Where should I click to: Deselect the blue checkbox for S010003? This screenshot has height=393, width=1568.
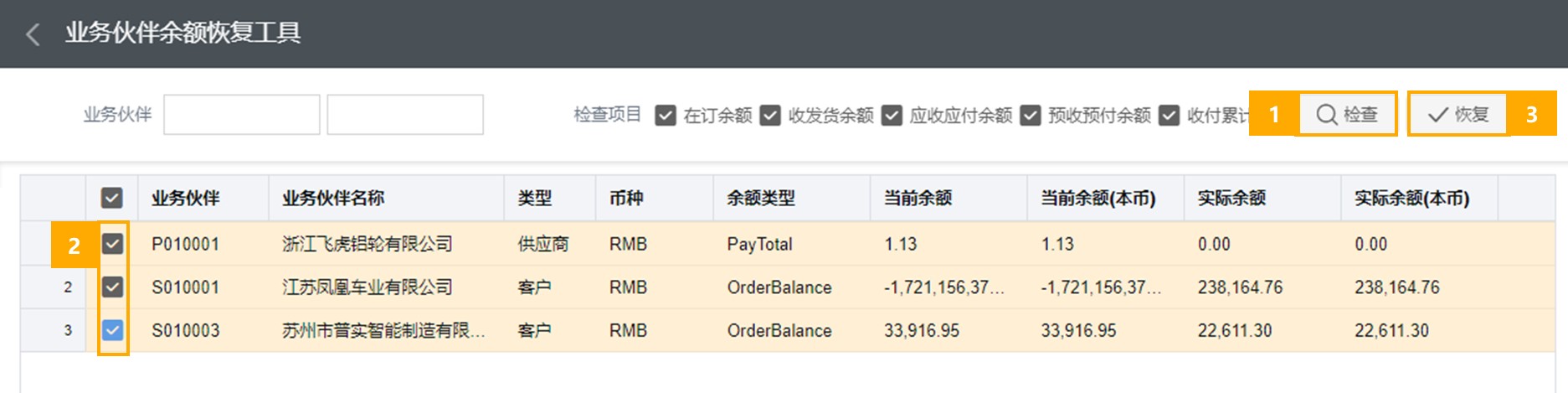[x=112, y=330]
